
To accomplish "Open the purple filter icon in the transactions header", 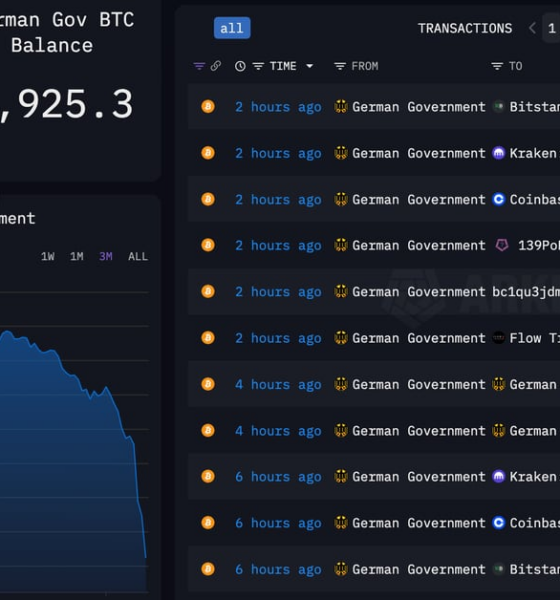I will [x=199, y=66].
